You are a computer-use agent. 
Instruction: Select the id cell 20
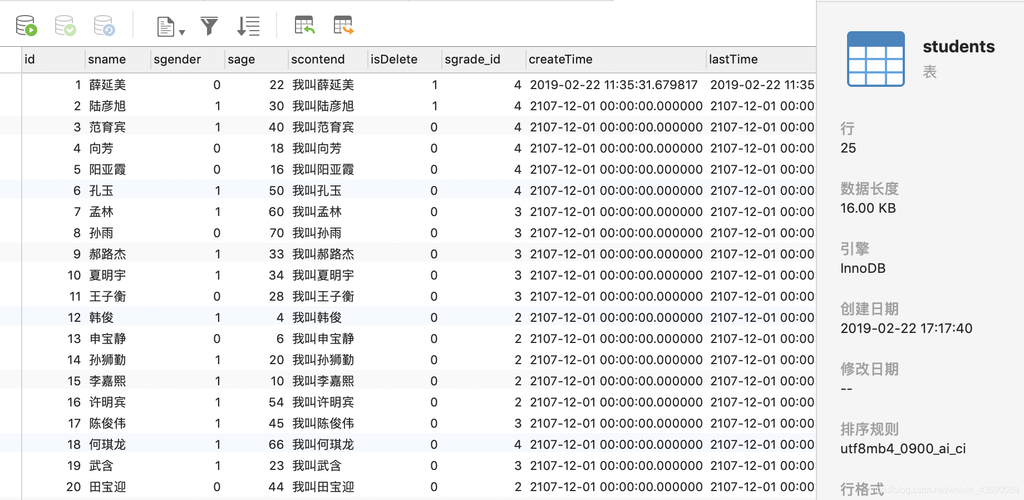point(74,487)
